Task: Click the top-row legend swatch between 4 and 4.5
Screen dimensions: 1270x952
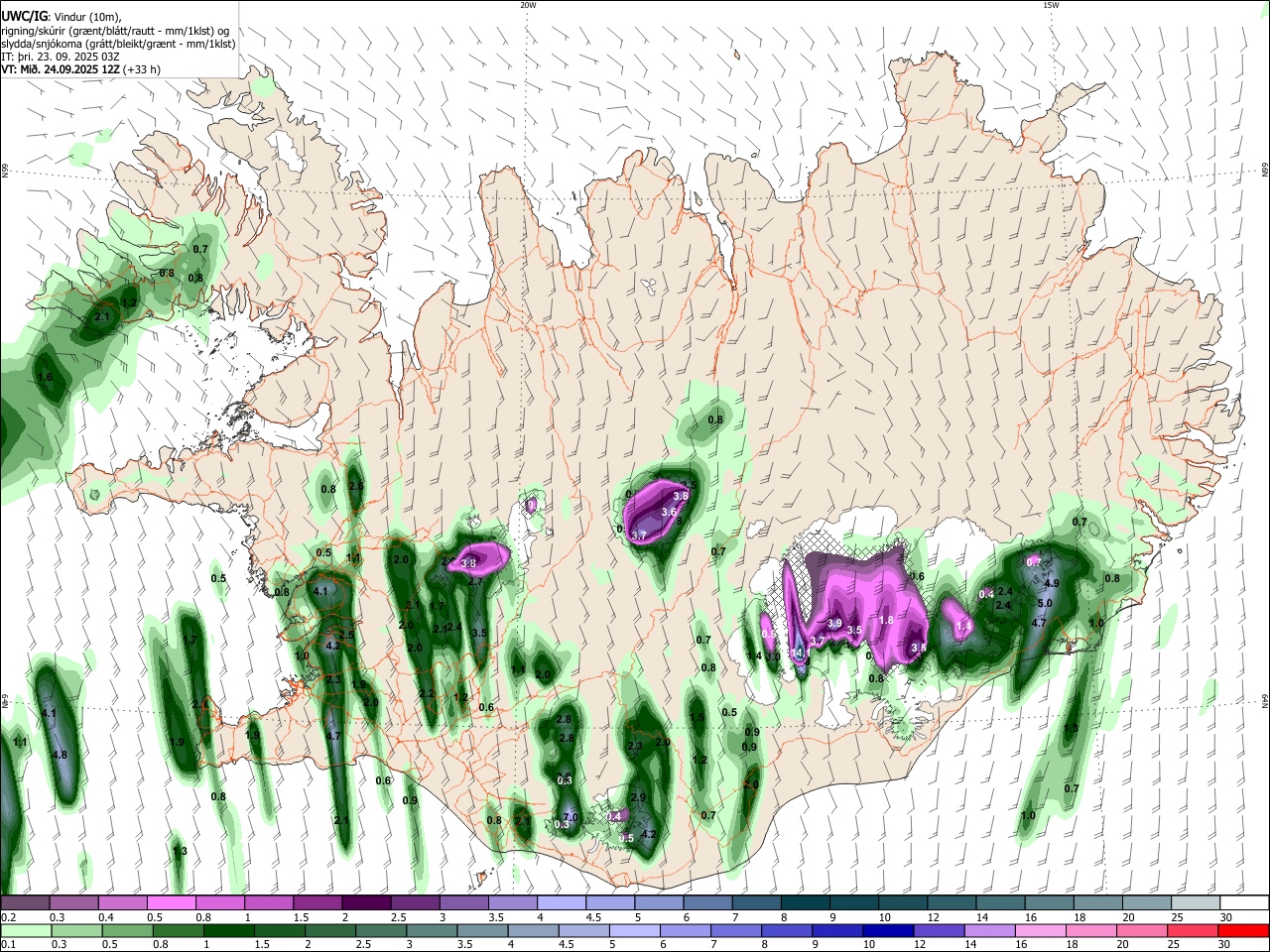Action: coord(561,903)
